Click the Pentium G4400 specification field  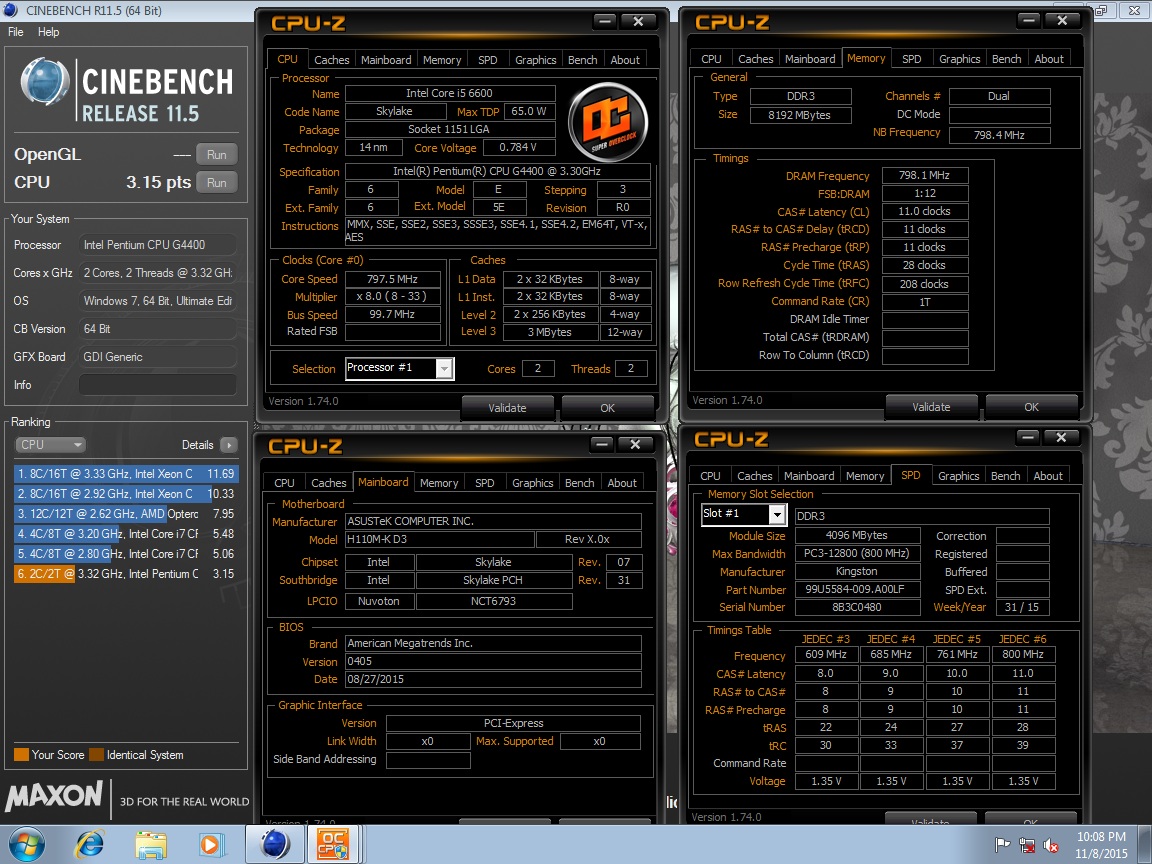[497, 171]
